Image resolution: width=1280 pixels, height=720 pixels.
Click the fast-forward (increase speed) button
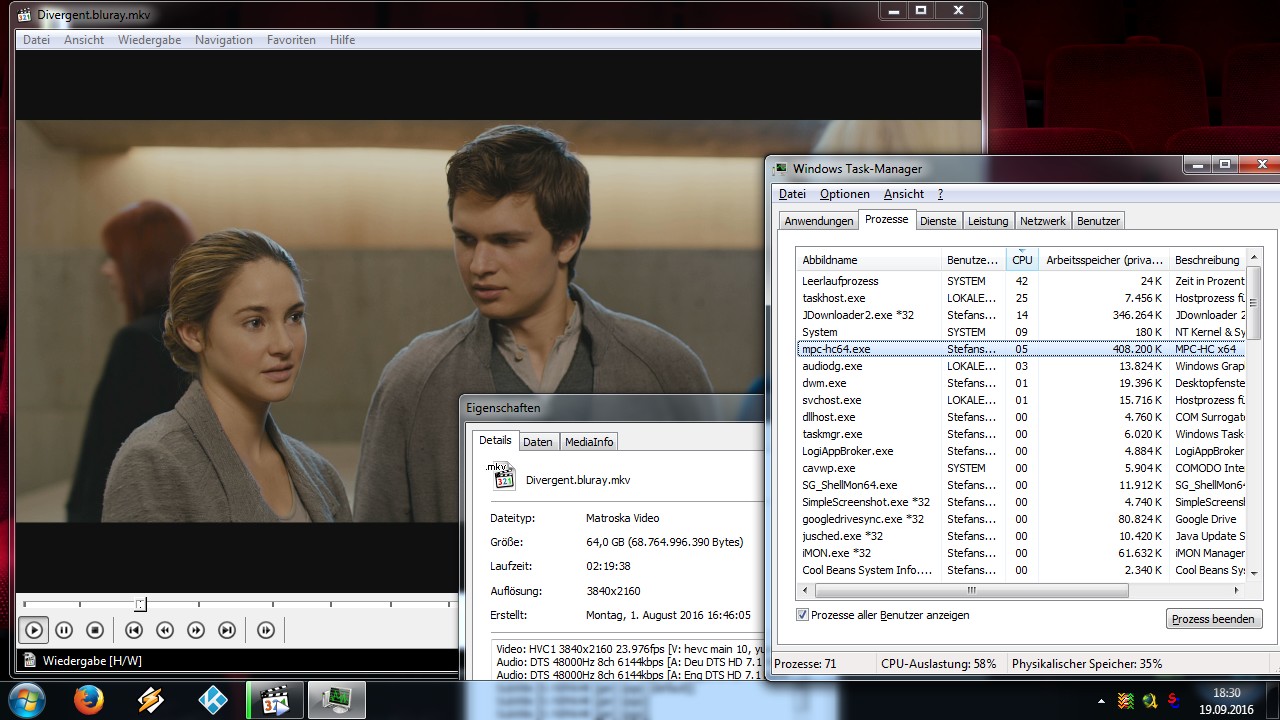(x=196, y=630)
